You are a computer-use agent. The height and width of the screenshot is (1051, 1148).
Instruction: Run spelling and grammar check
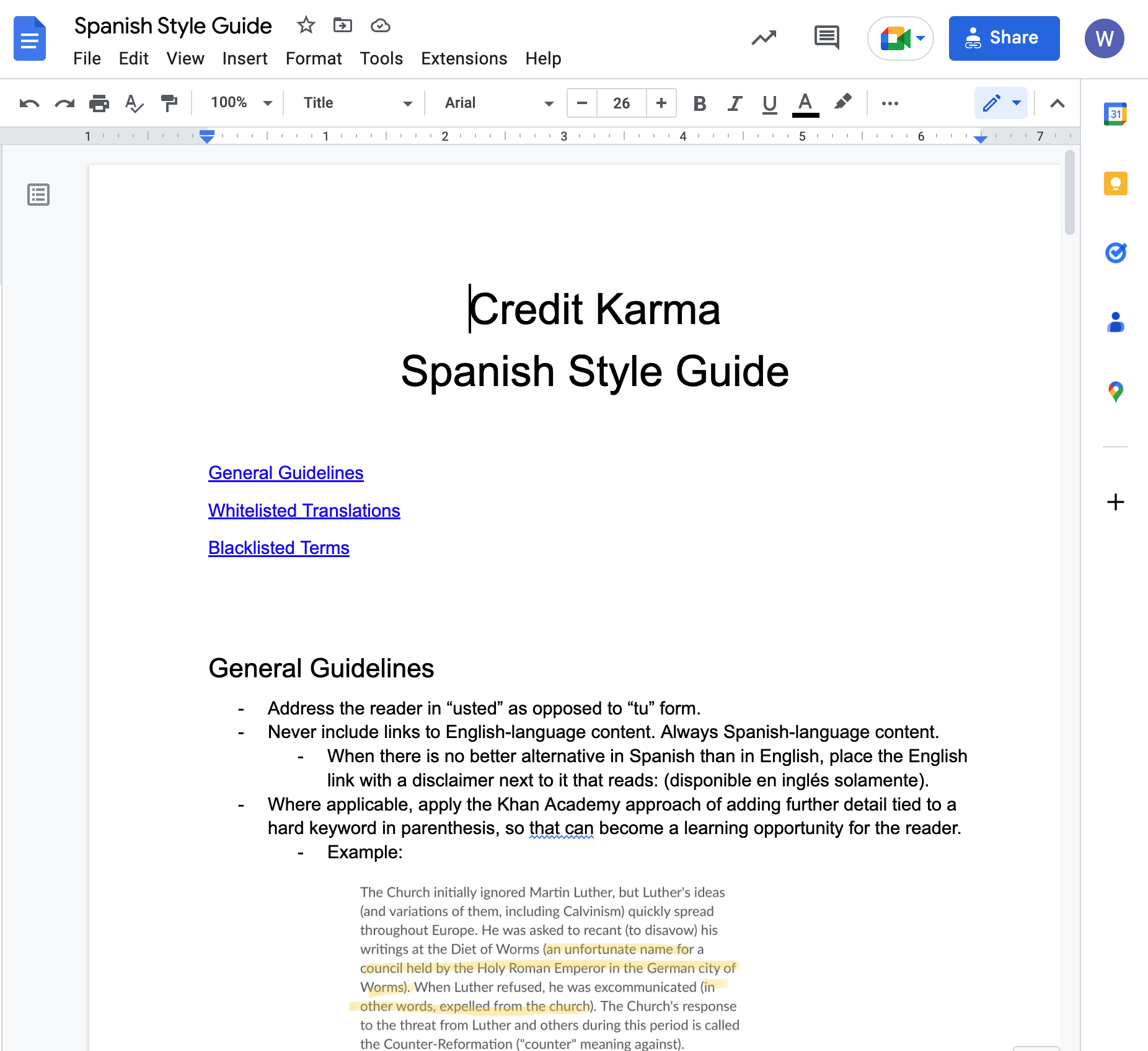133,103
